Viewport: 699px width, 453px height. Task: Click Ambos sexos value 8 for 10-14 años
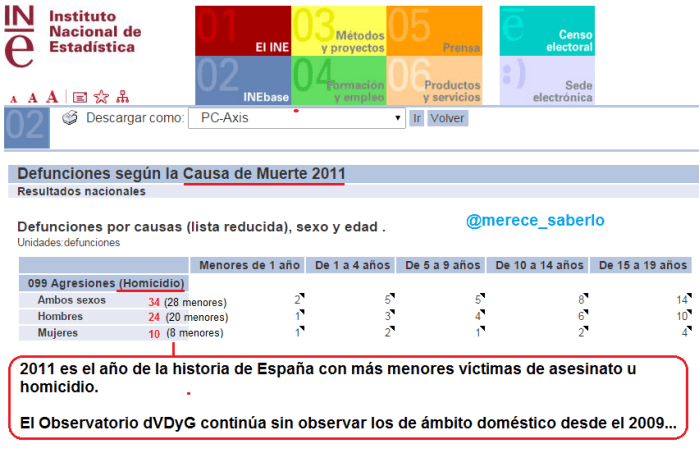pos(583,300)
